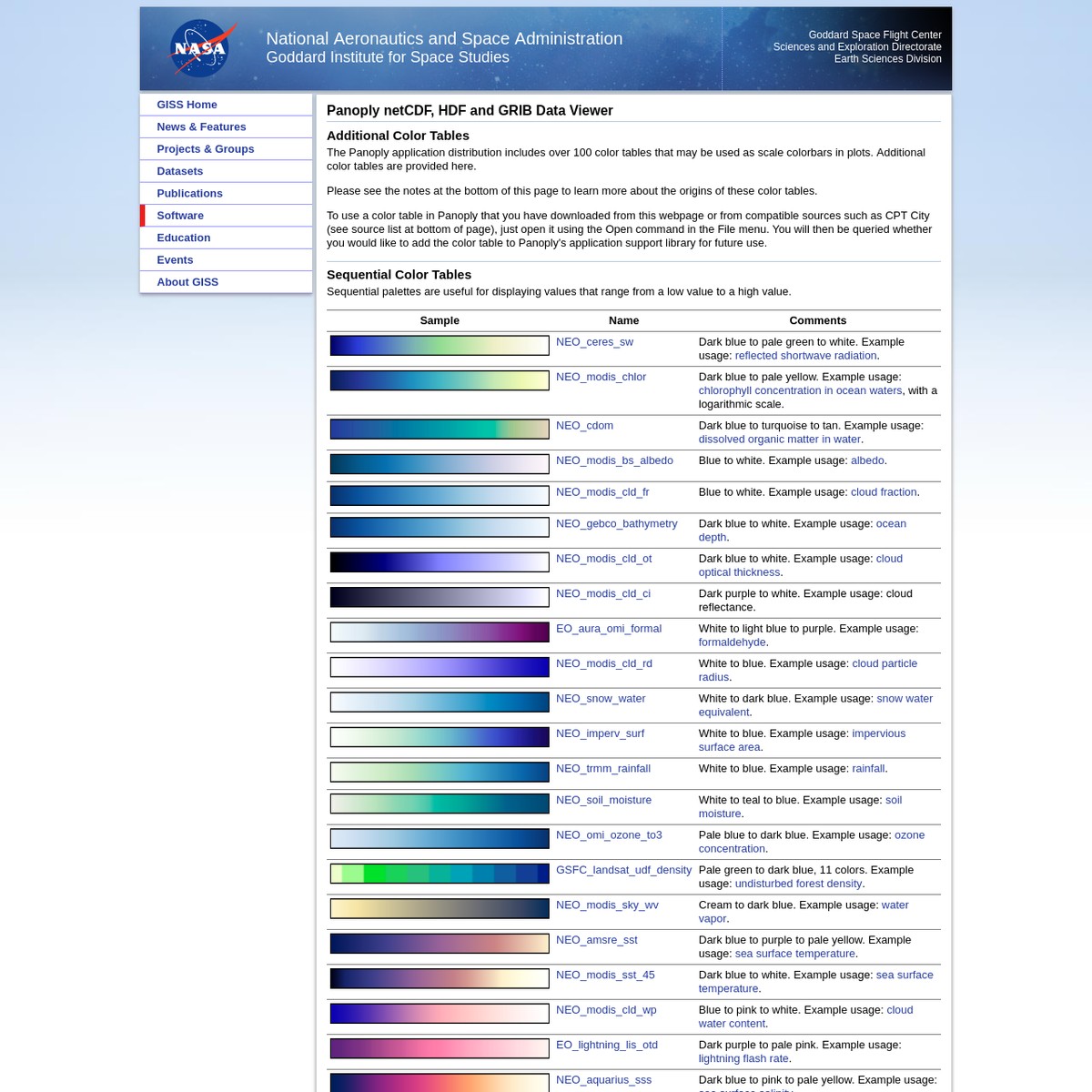The width and height of the screenshot is (1092, 1092).
Task: Open the NEO_cdom color table link
Action: click(584, 426)
